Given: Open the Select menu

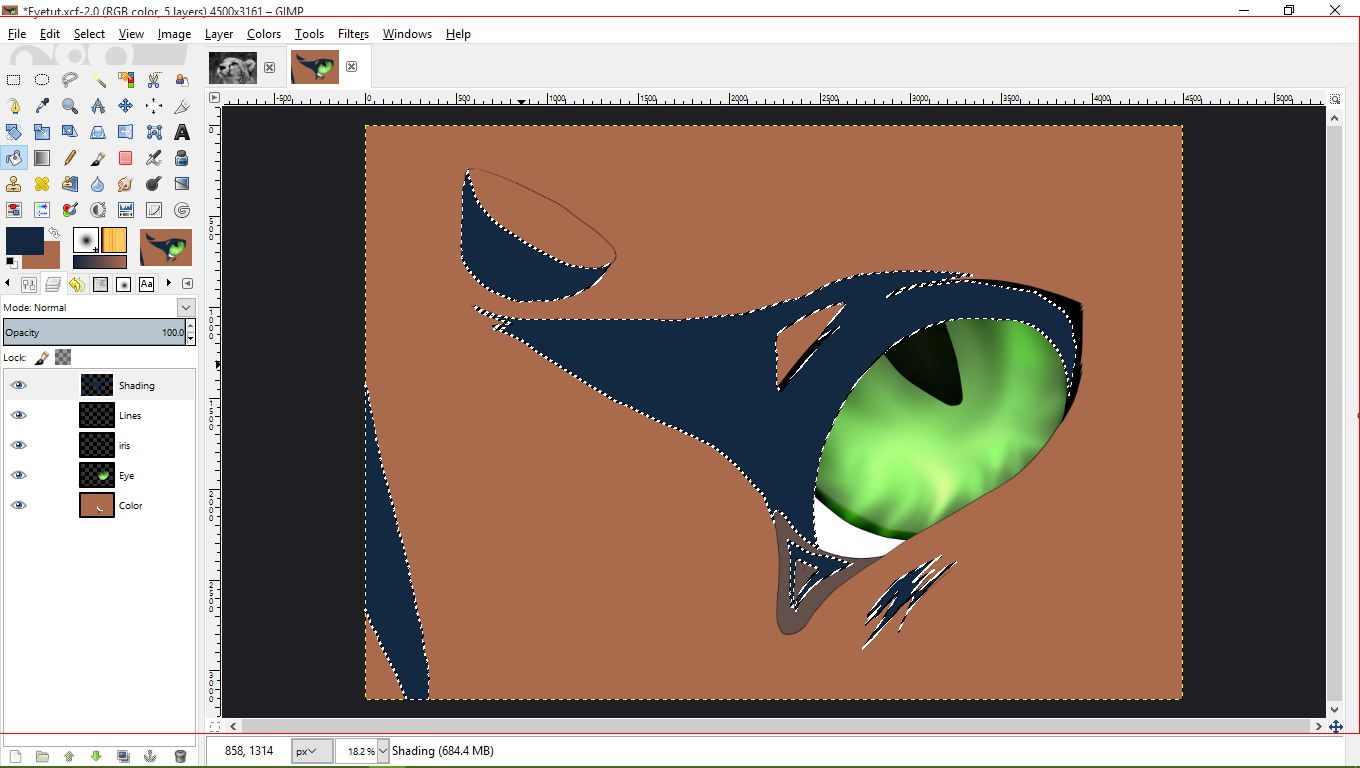Looking at the screenshot, I should coord(89,34).
